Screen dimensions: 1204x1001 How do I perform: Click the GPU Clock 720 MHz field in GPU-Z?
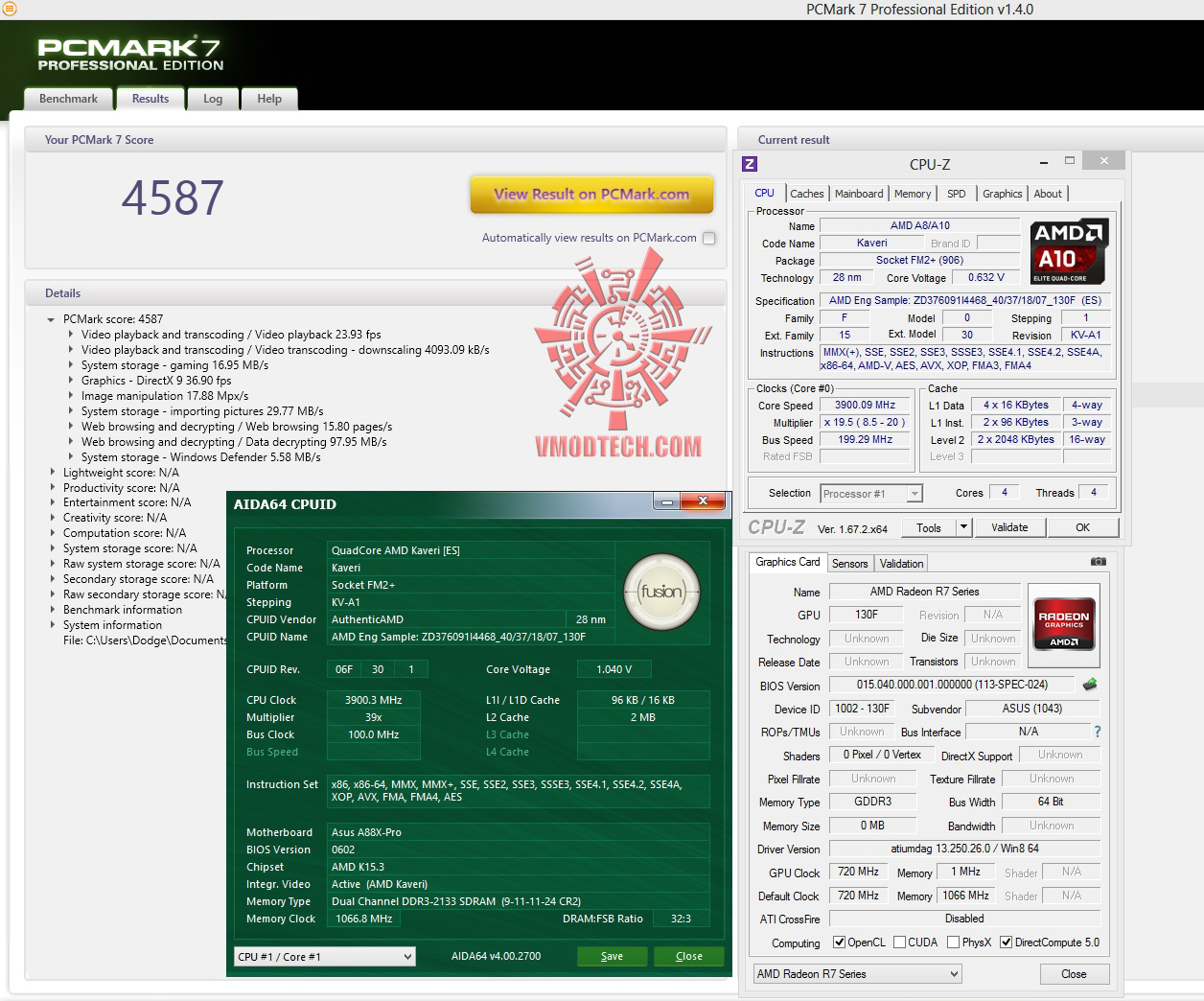(858, 872)
